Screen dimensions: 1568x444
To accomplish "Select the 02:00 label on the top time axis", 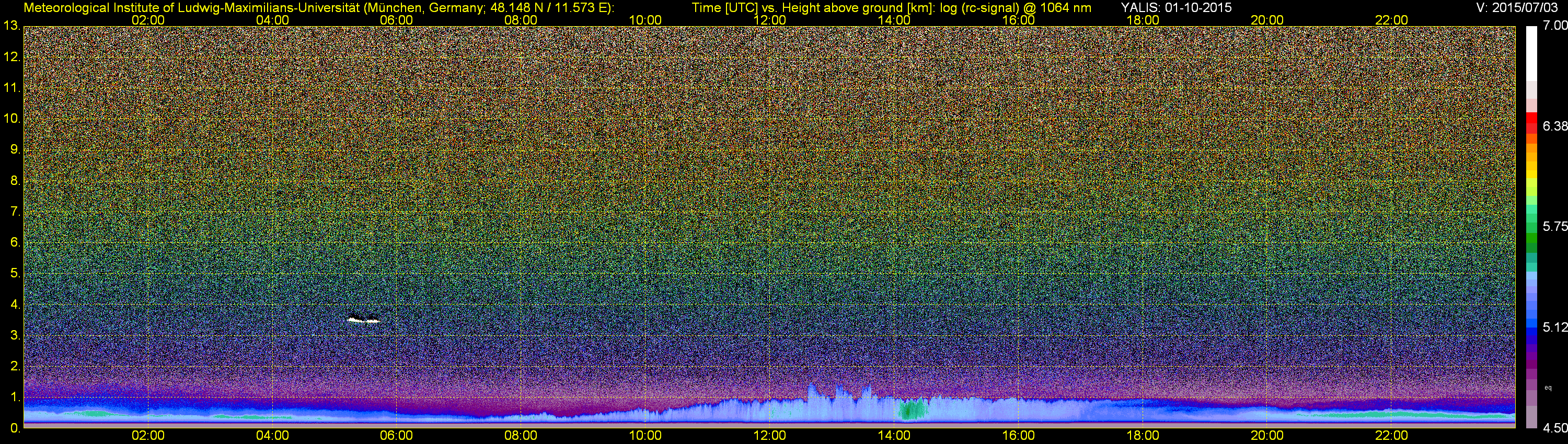I will click(x=148, y=20).
